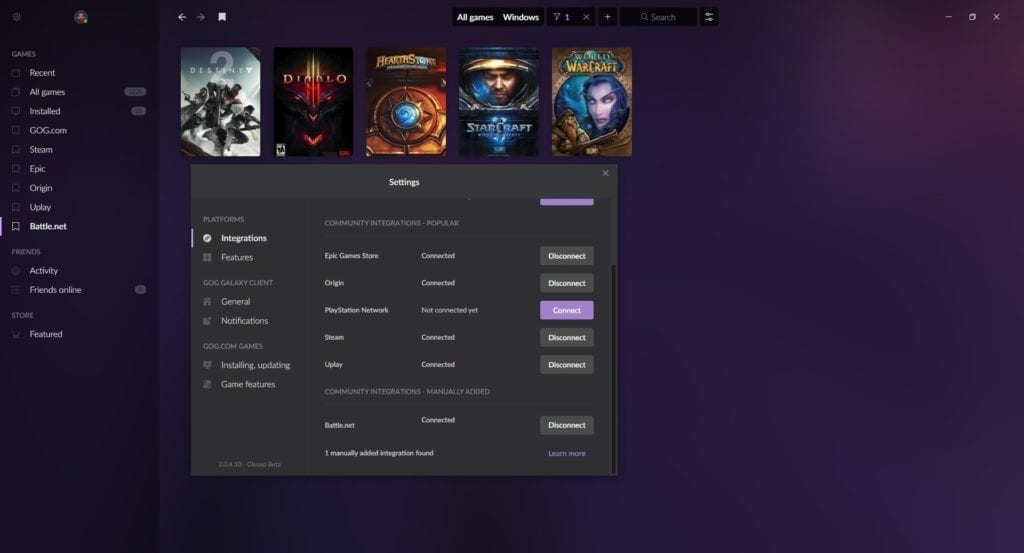Screen dimensions: 1024x553
Task: Click the 'Not connected yet' status
Action: coord(449,310)
